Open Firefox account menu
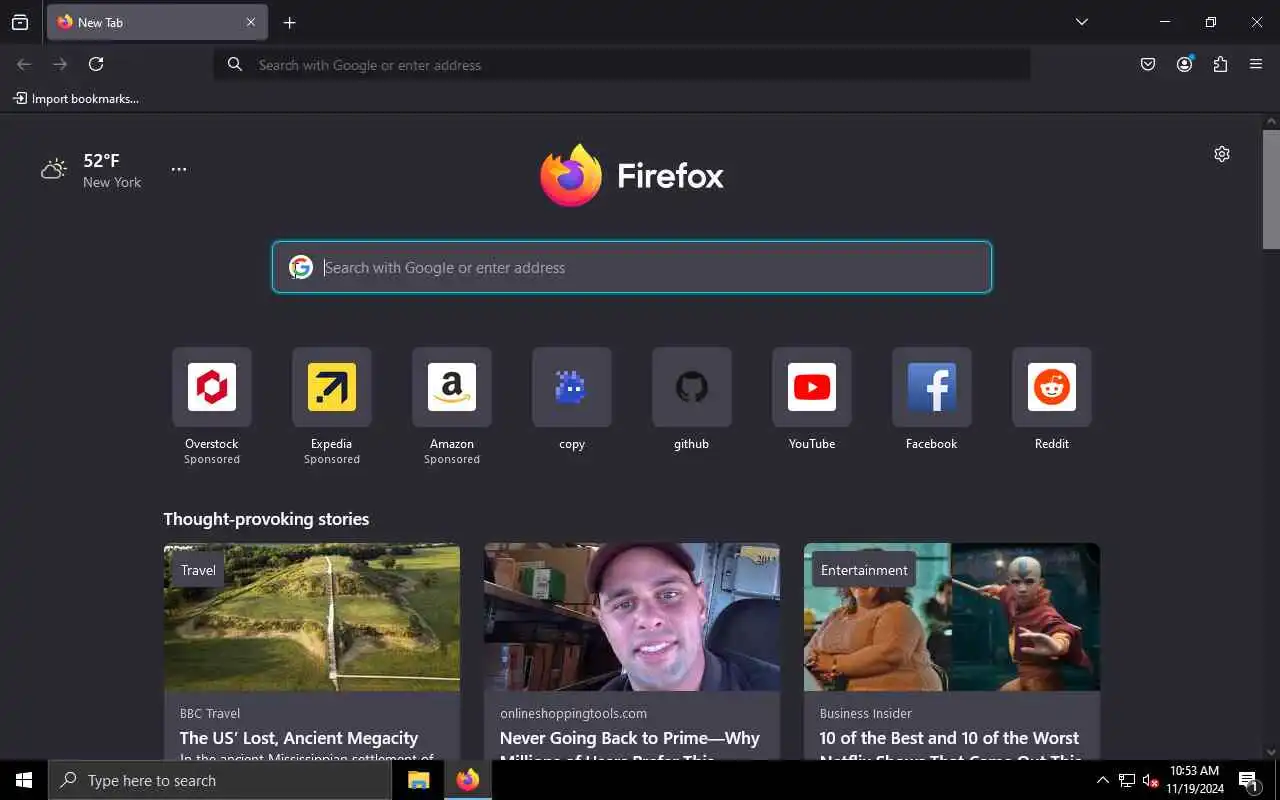 pyautogui.click(x=1184, y=64)
